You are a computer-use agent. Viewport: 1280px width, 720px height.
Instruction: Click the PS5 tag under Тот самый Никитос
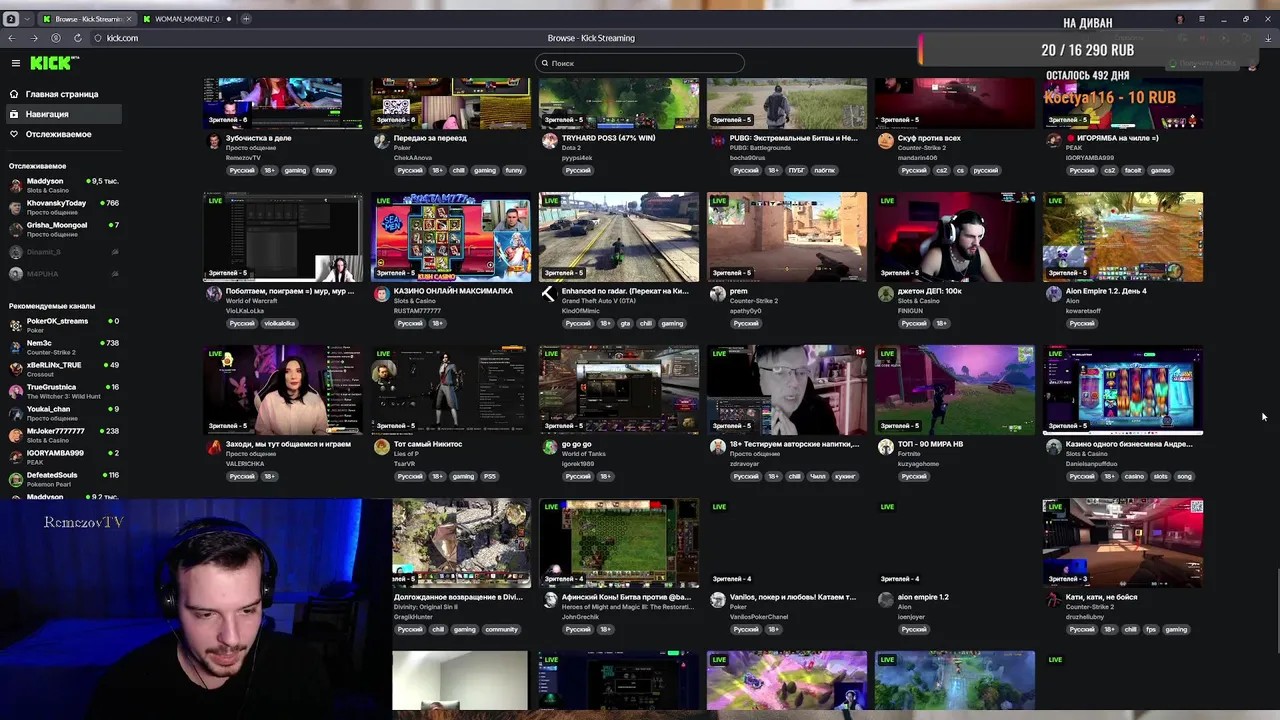pyautogui.click(x=490, y=476)
